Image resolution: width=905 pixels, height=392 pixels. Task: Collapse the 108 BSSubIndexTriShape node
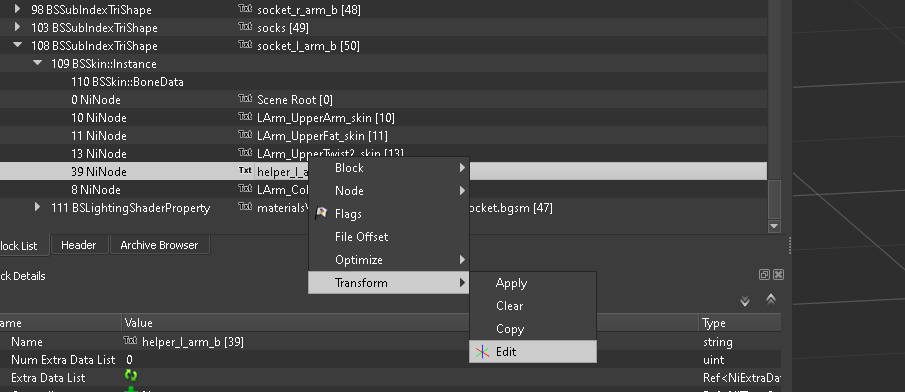click(x=17, y=45)
